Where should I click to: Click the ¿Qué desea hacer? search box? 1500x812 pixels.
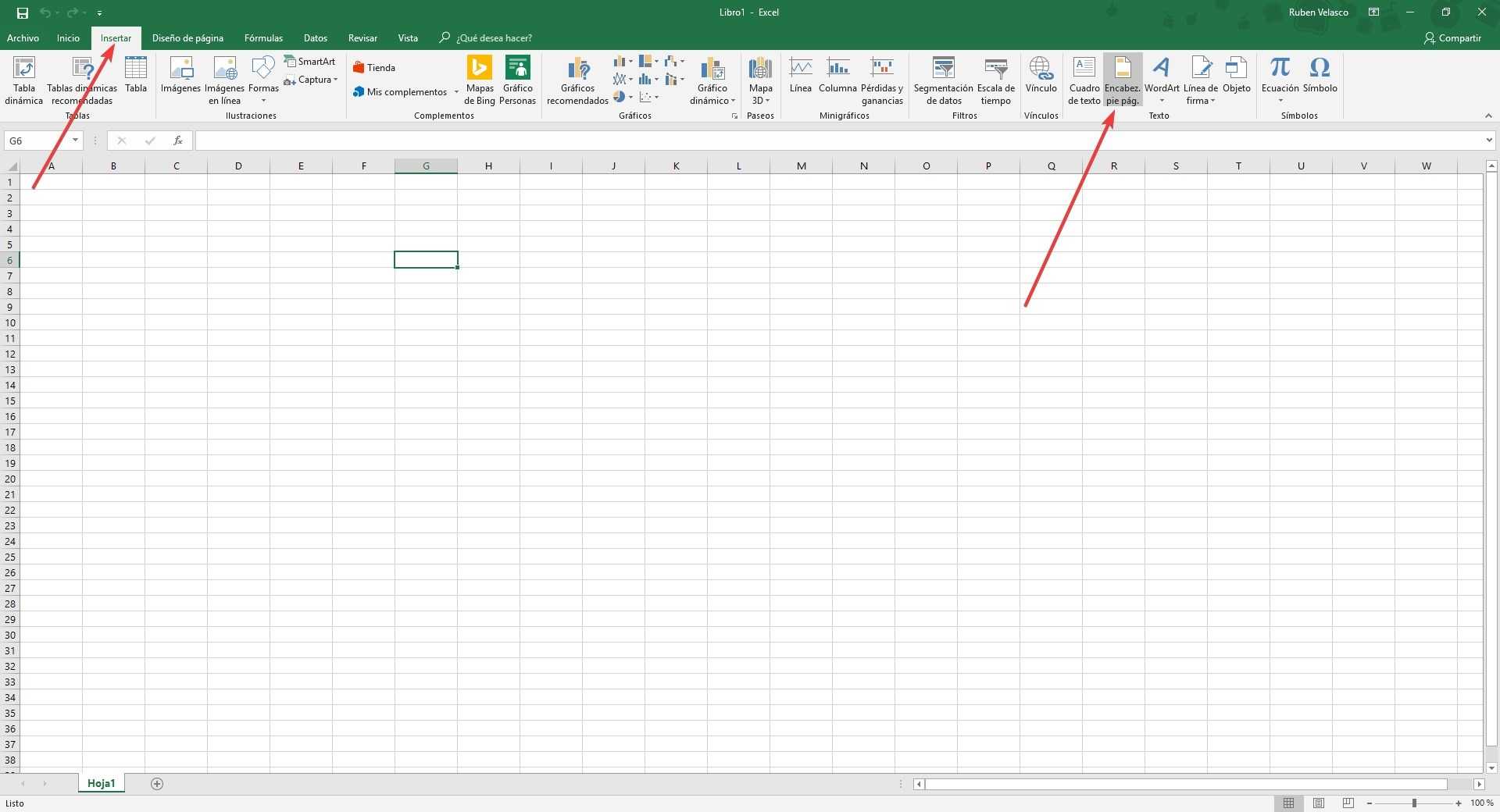click(x=486, y=37)
